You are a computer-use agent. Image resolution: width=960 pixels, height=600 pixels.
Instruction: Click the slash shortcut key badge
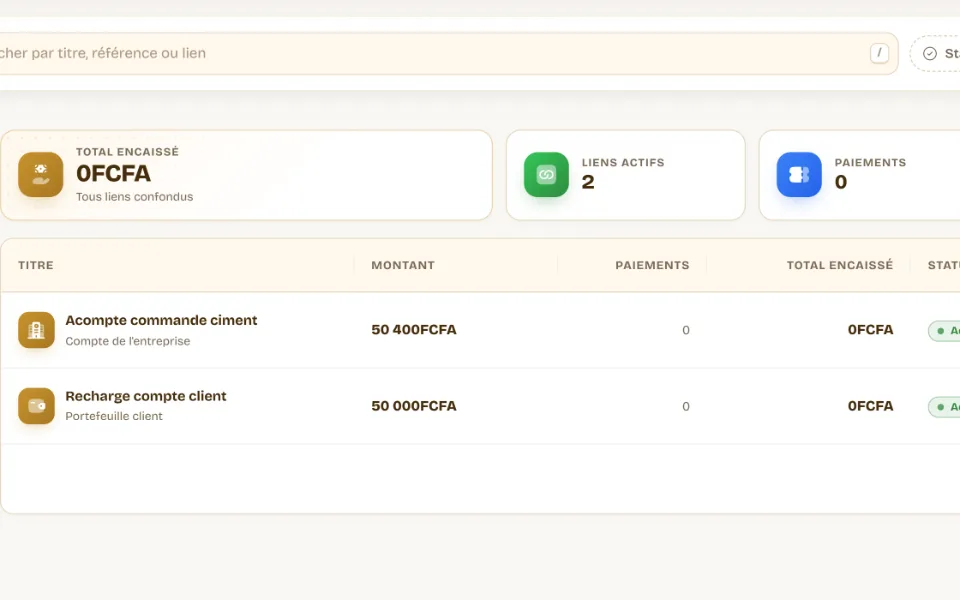point(879,53)
